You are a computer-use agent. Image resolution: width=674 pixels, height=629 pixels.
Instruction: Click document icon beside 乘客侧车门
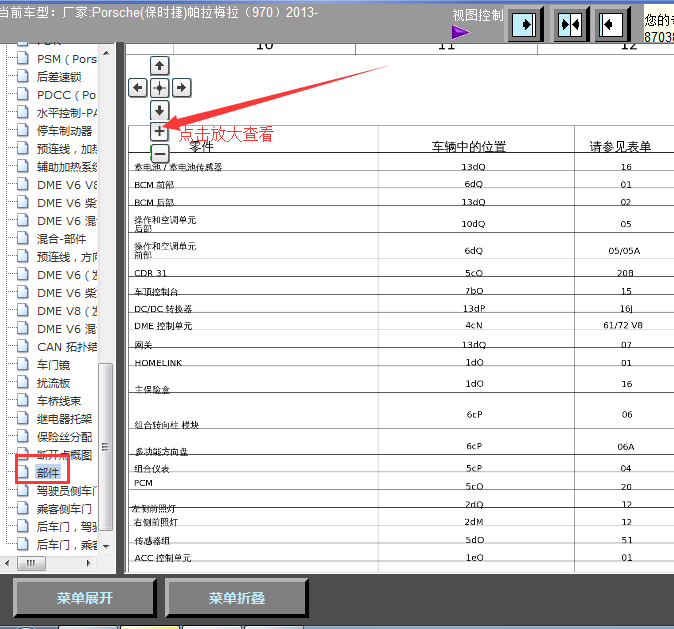coord(23,508)
